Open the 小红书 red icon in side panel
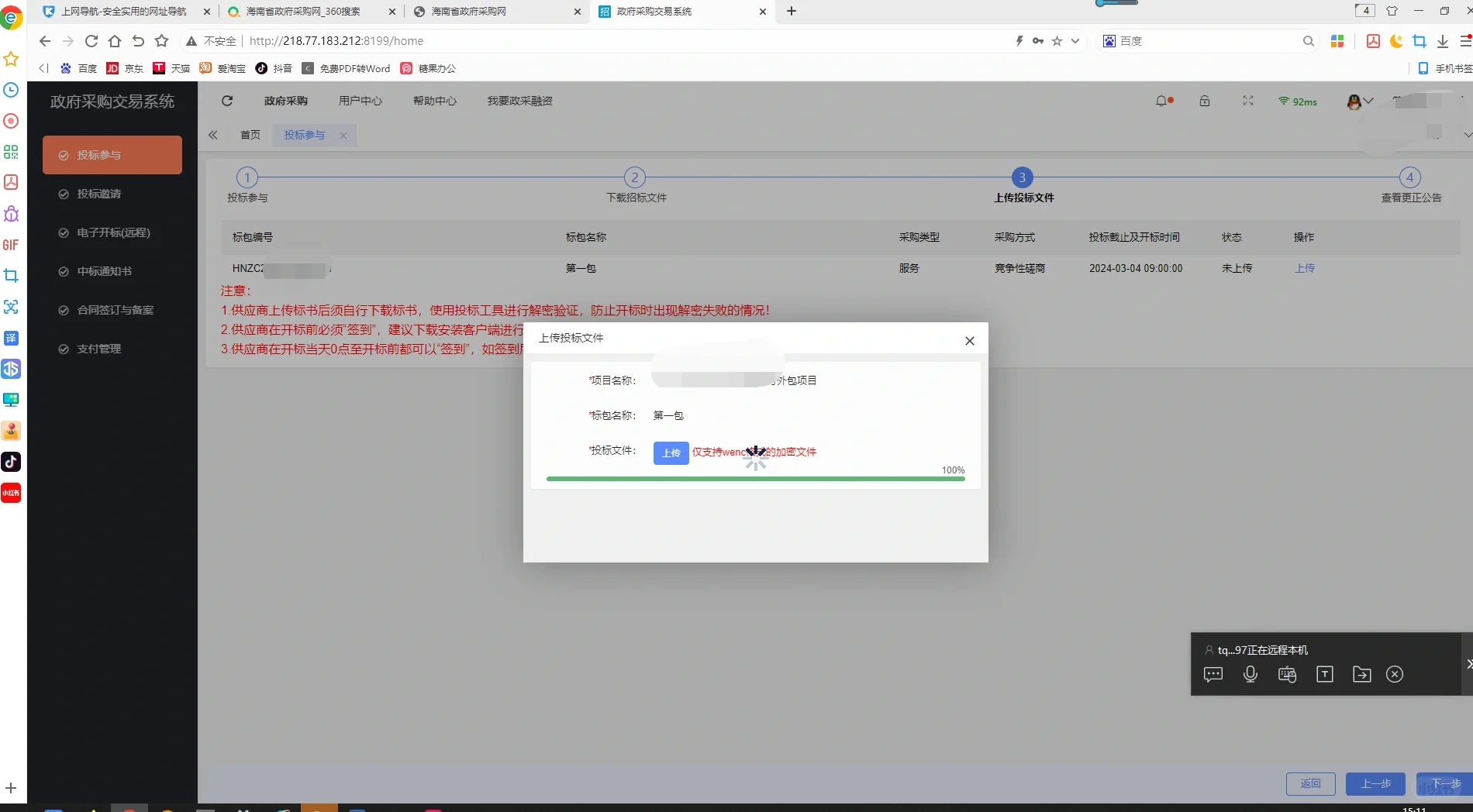The width and height of the screenshot is (1473, 812). click(x=11, y=493)
